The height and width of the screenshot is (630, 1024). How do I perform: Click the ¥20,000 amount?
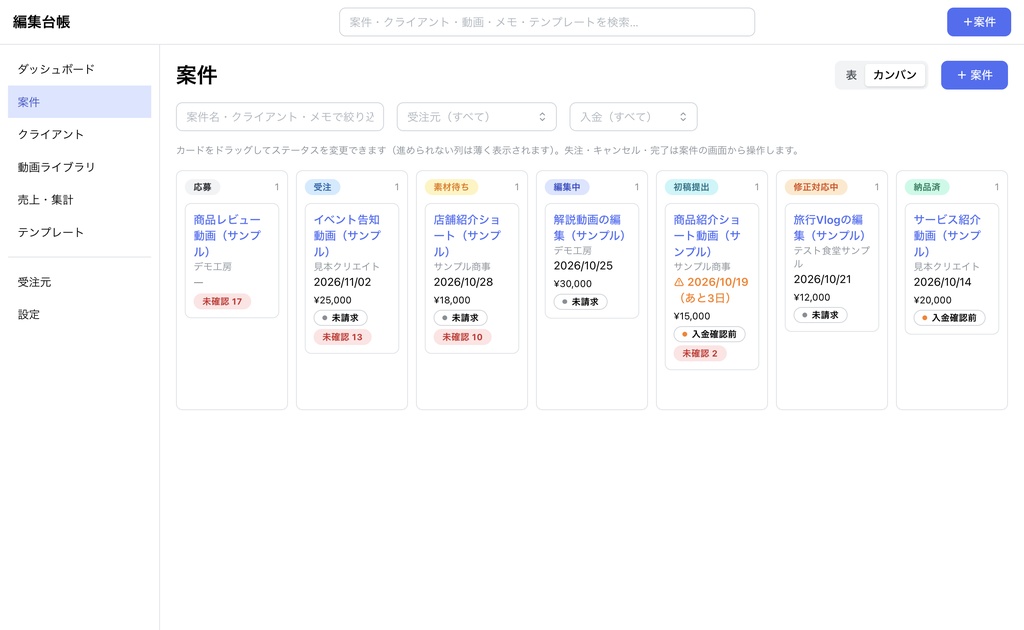coord(933,300)
